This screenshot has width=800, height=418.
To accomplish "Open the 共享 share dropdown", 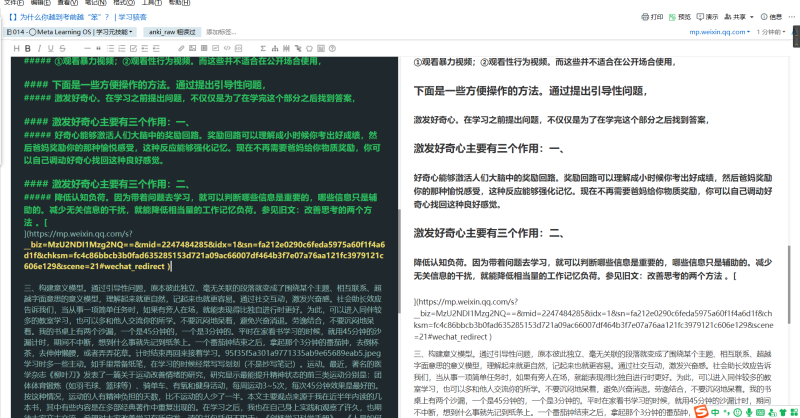I will point(739,17).
